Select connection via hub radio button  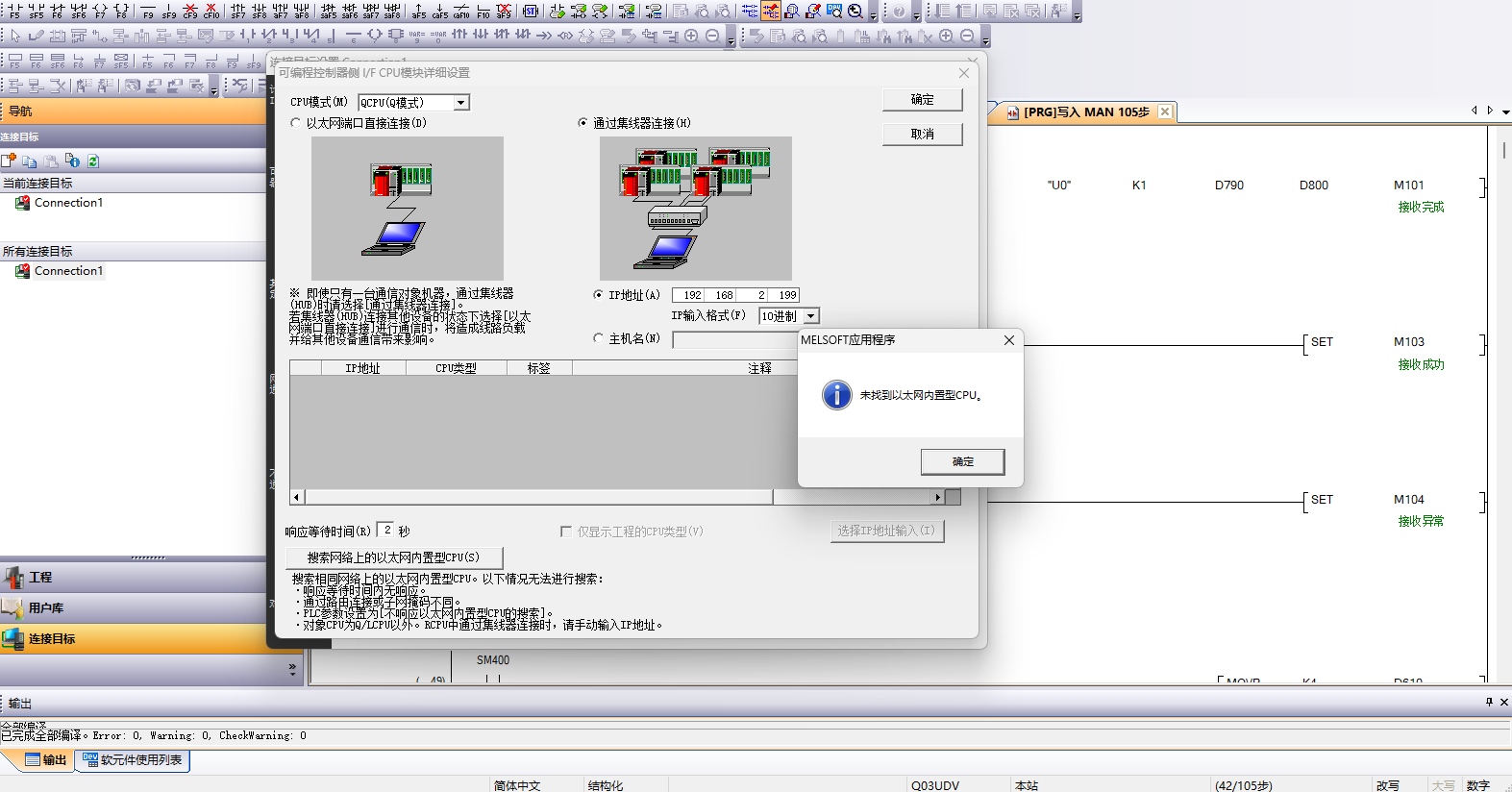click(x=583, y=123)
